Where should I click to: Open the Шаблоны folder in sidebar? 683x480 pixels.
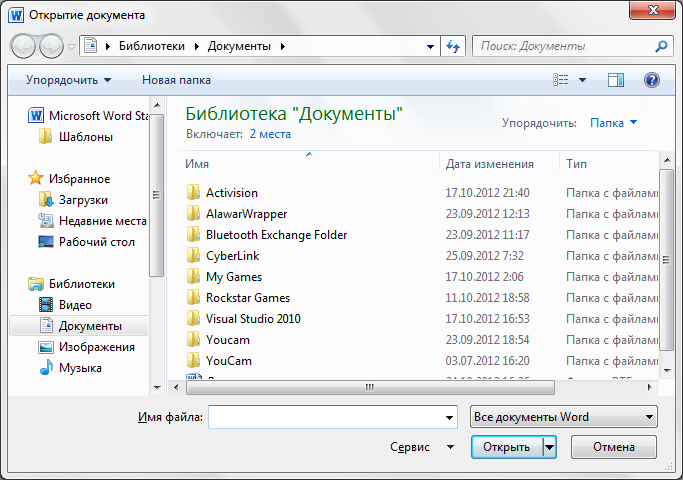(76, 137)
